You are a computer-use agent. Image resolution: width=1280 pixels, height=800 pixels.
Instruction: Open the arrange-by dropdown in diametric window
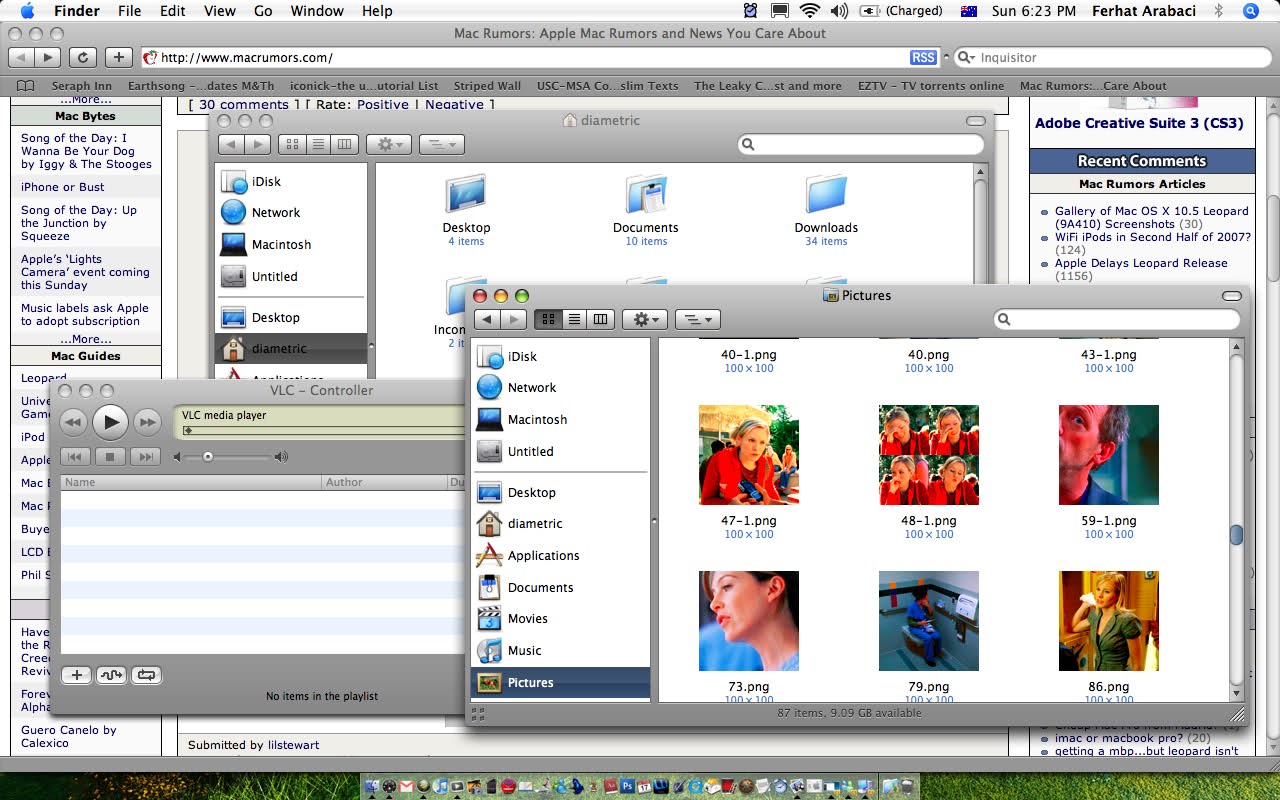(x=441, y=144)
